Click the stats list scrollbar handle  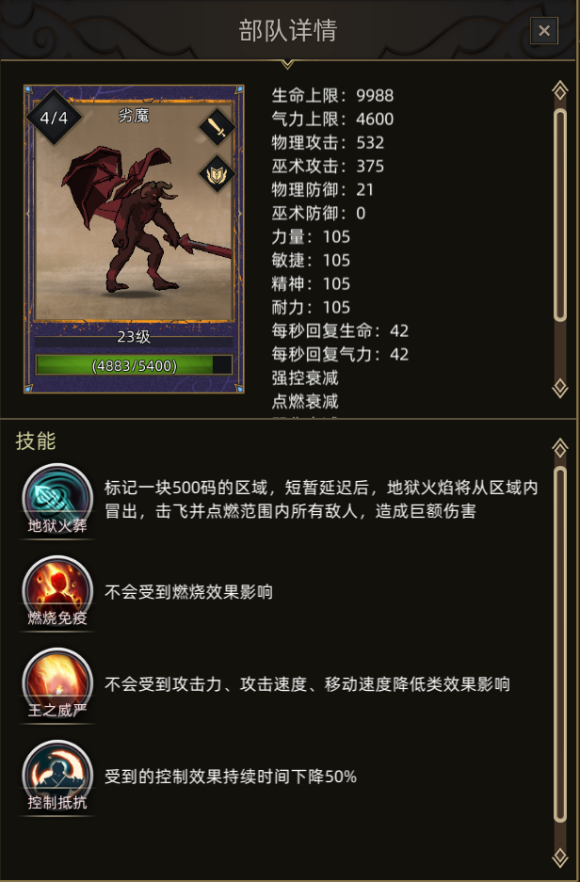560,215
